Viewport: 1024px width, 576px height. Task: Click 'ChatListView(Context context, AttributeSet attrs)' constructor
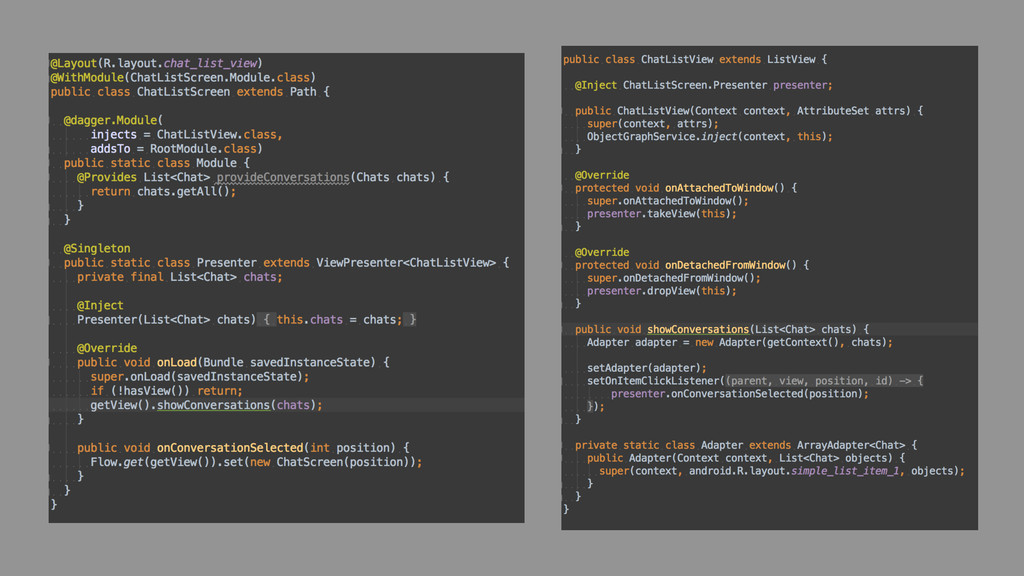pos(763,111)
